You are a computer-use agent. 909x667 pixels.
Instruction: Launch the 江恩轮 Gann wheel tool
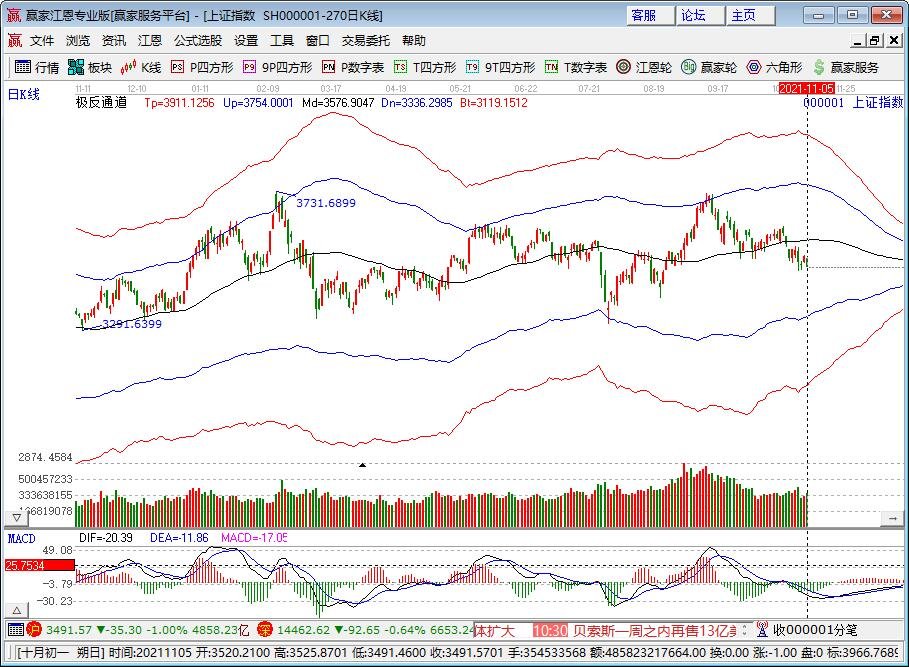(642, 67)
